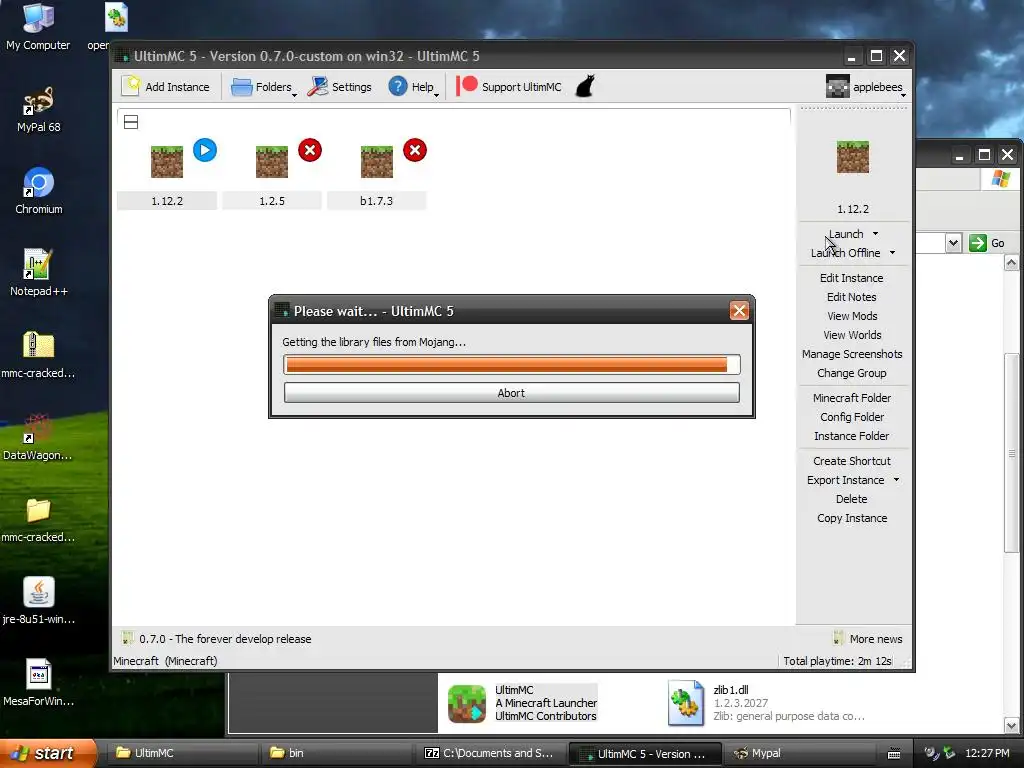This screenshot has height=768, width=1024.
Task: Click the black cat icon in toolbar
Action: pos(585,86)
